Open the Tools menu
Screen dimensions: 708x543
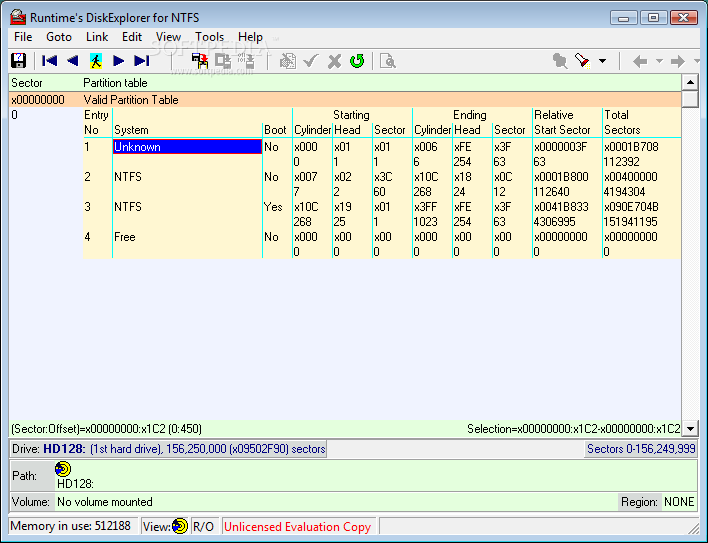coord(210,37)
